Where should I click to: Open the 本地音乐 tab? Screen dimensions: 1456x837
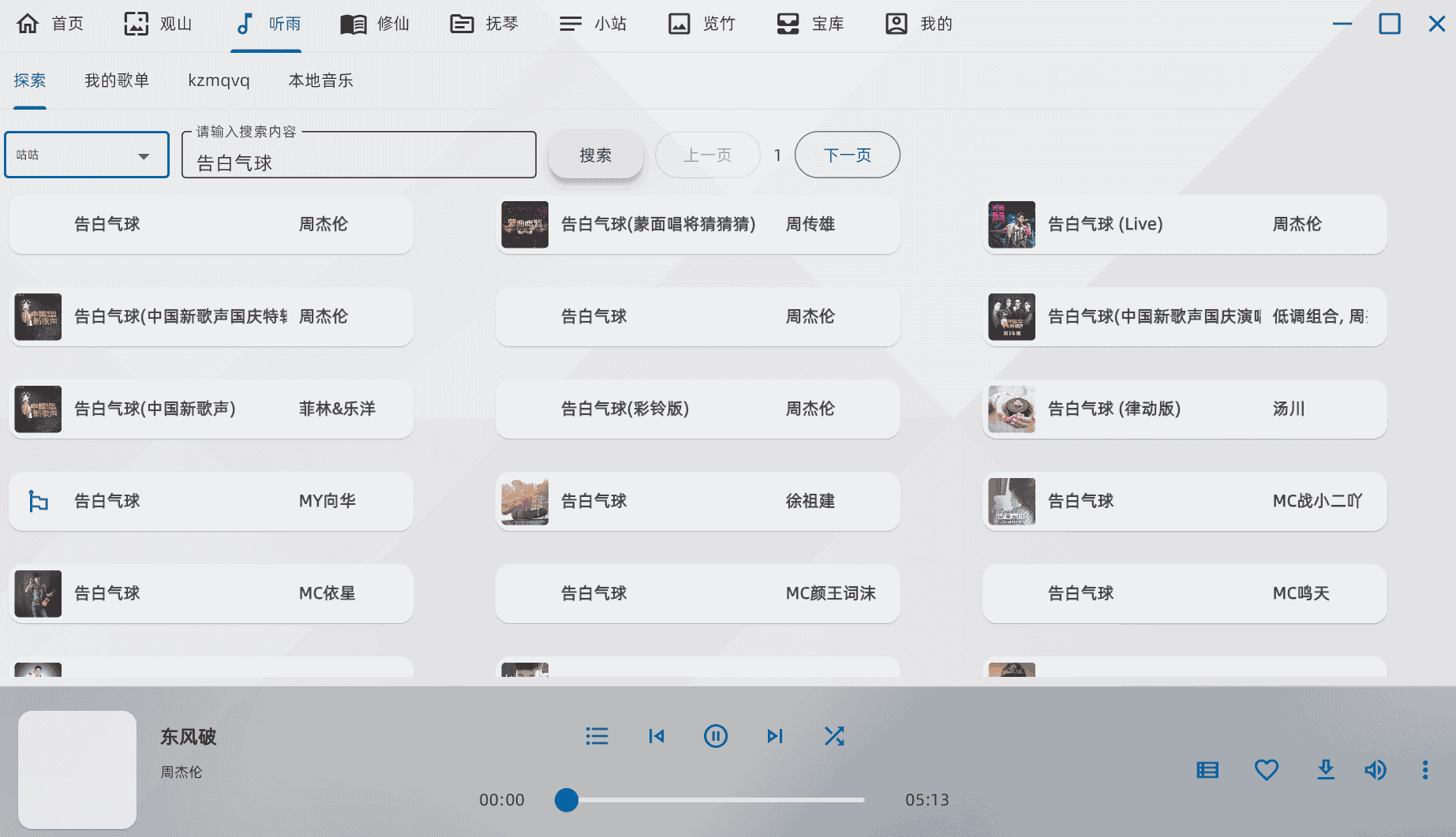320,80
